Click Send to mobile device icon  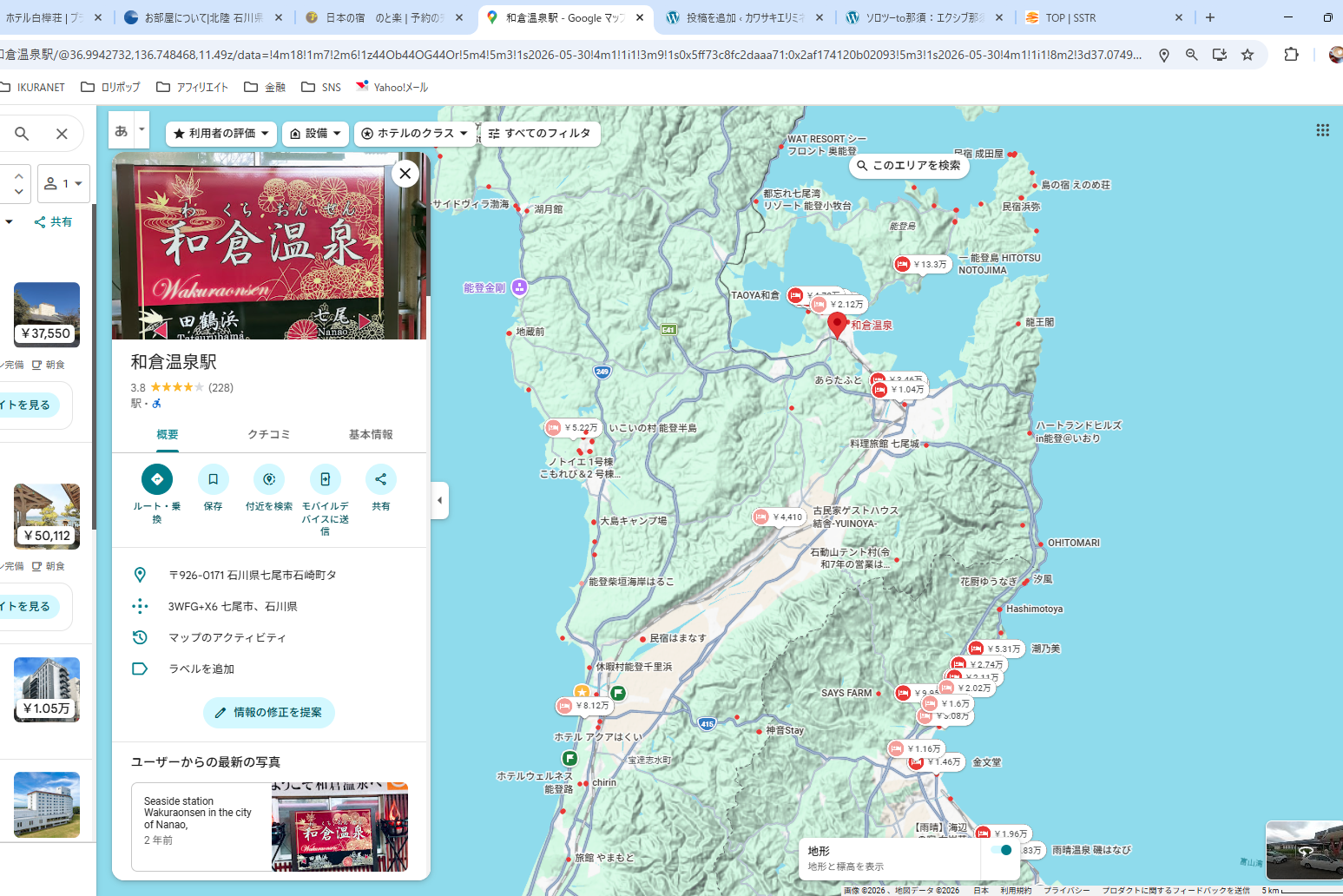(325, 479)
